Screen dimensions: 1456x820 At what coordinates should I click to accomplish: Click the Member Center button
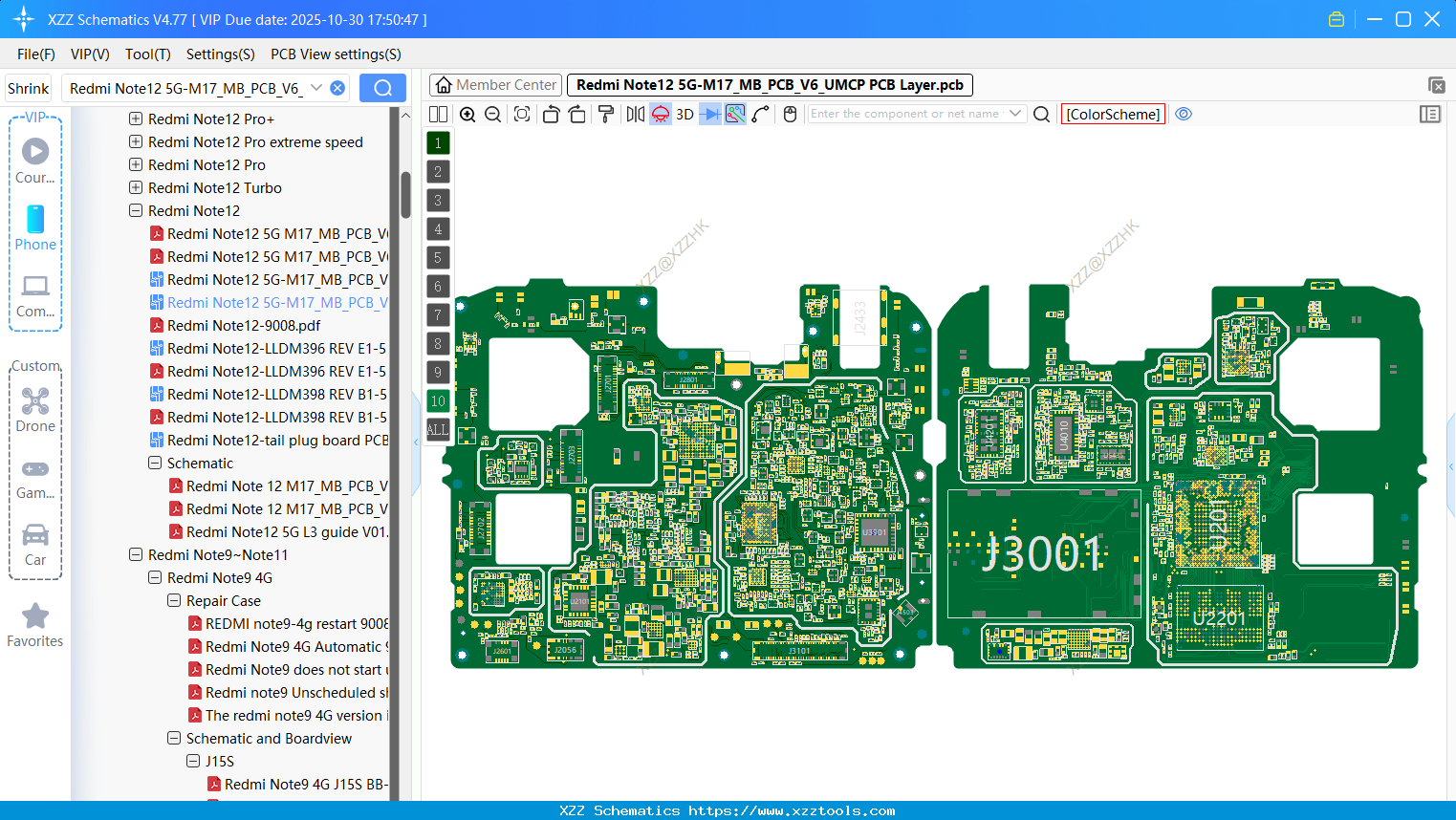(x=495, y=84)
